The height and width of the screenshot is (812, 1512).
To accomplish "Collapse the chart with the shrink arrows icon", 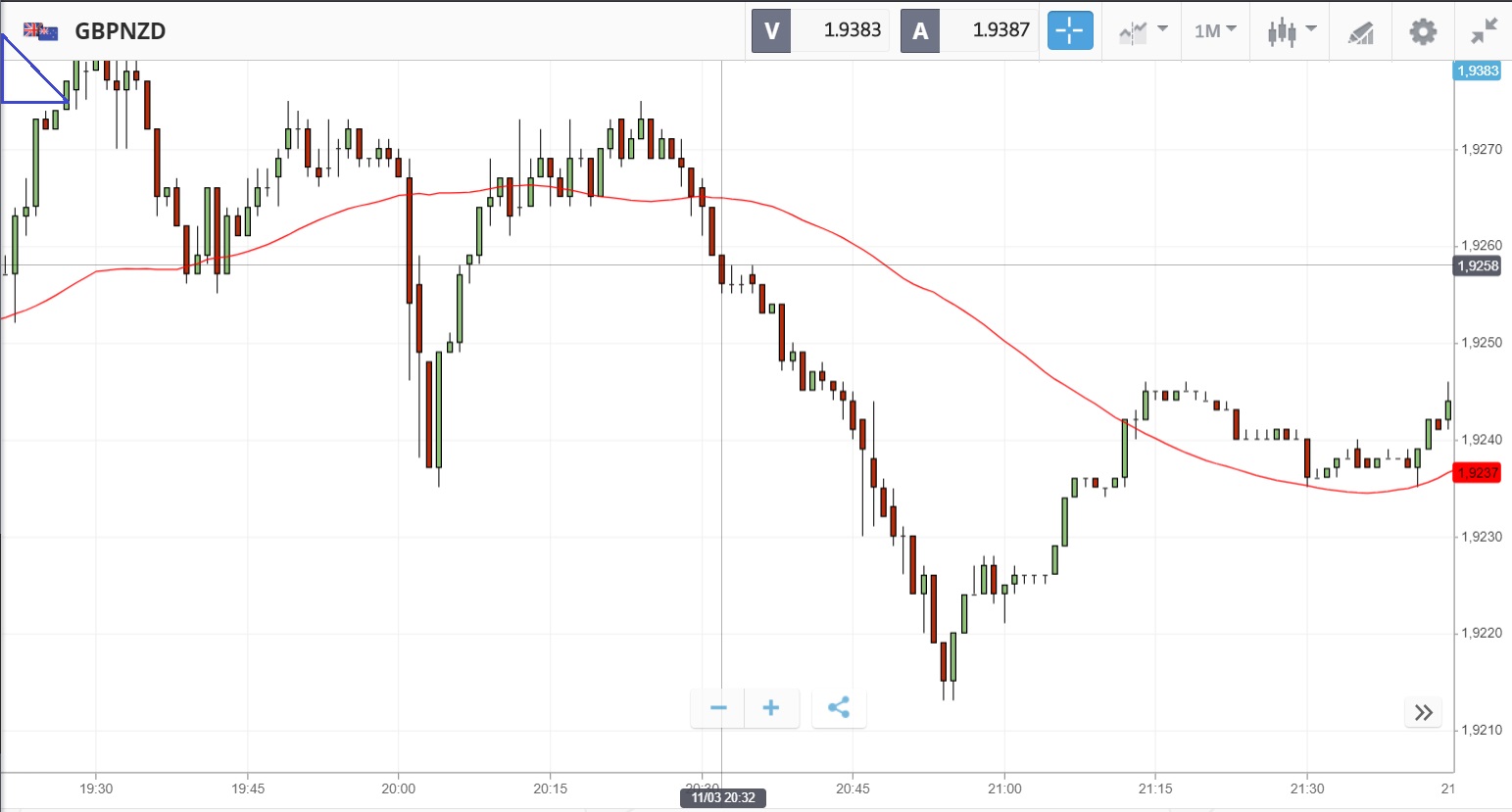I will pyautogui.click(x=1485, y=30).
